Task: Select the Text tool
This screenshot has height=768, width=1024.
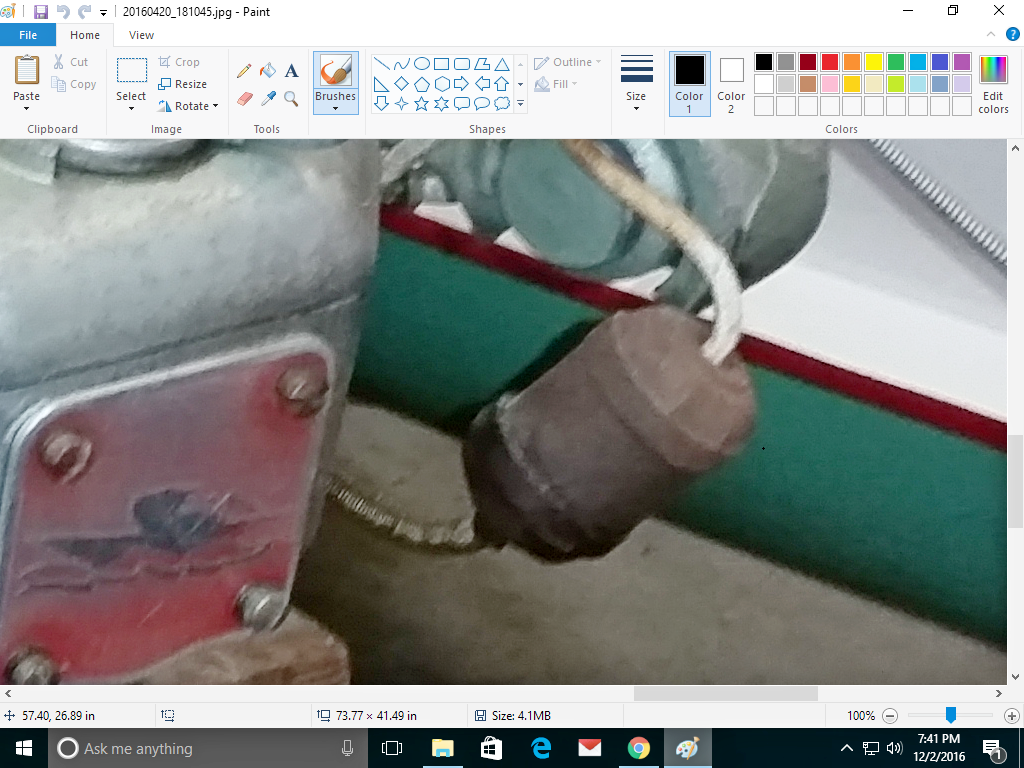Action: point(291,71)
